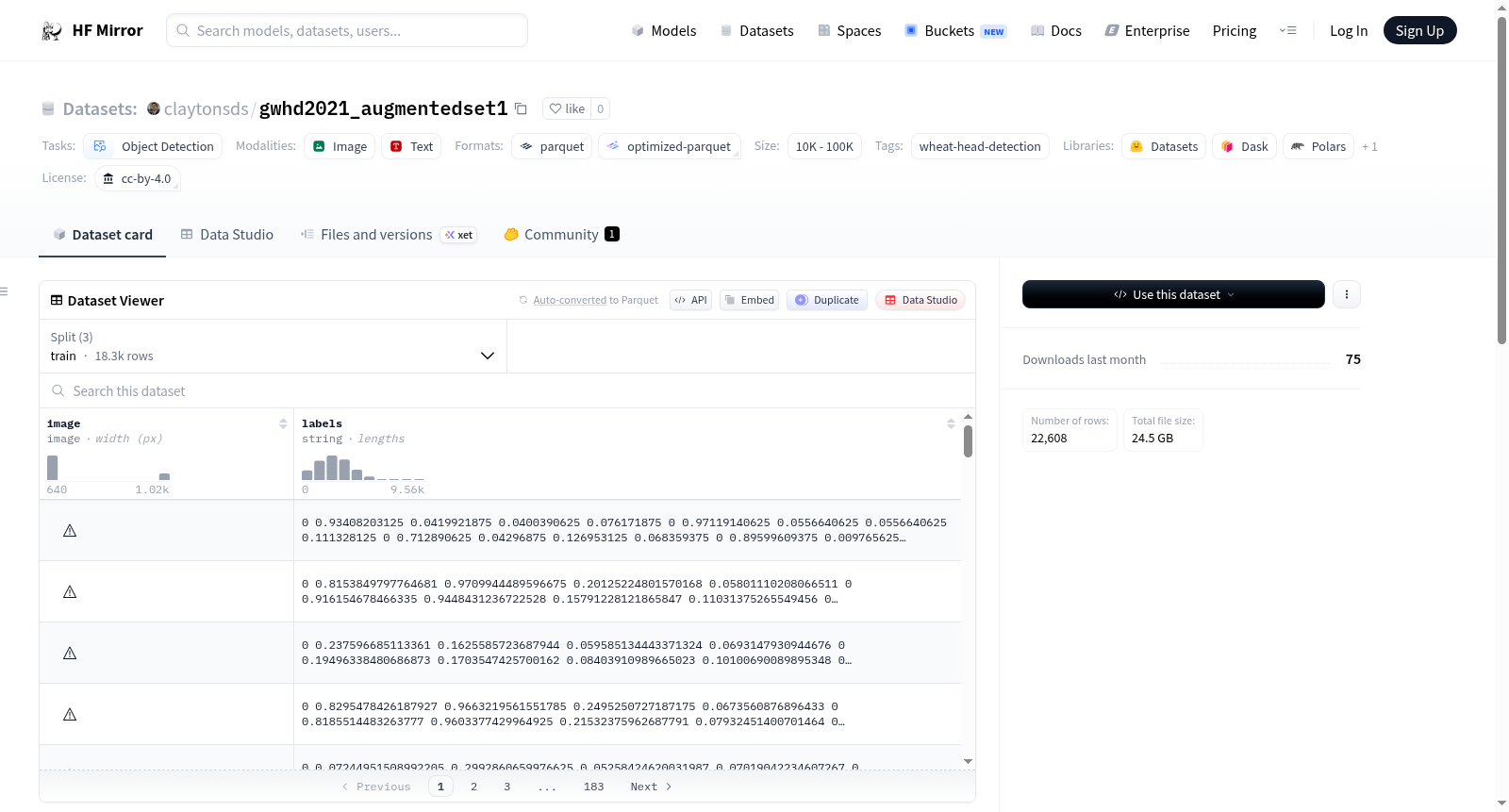The width and height of the screenshot is (1509, 812).
Task: Select the Text modality tag
Action: [x=411, y=146]
